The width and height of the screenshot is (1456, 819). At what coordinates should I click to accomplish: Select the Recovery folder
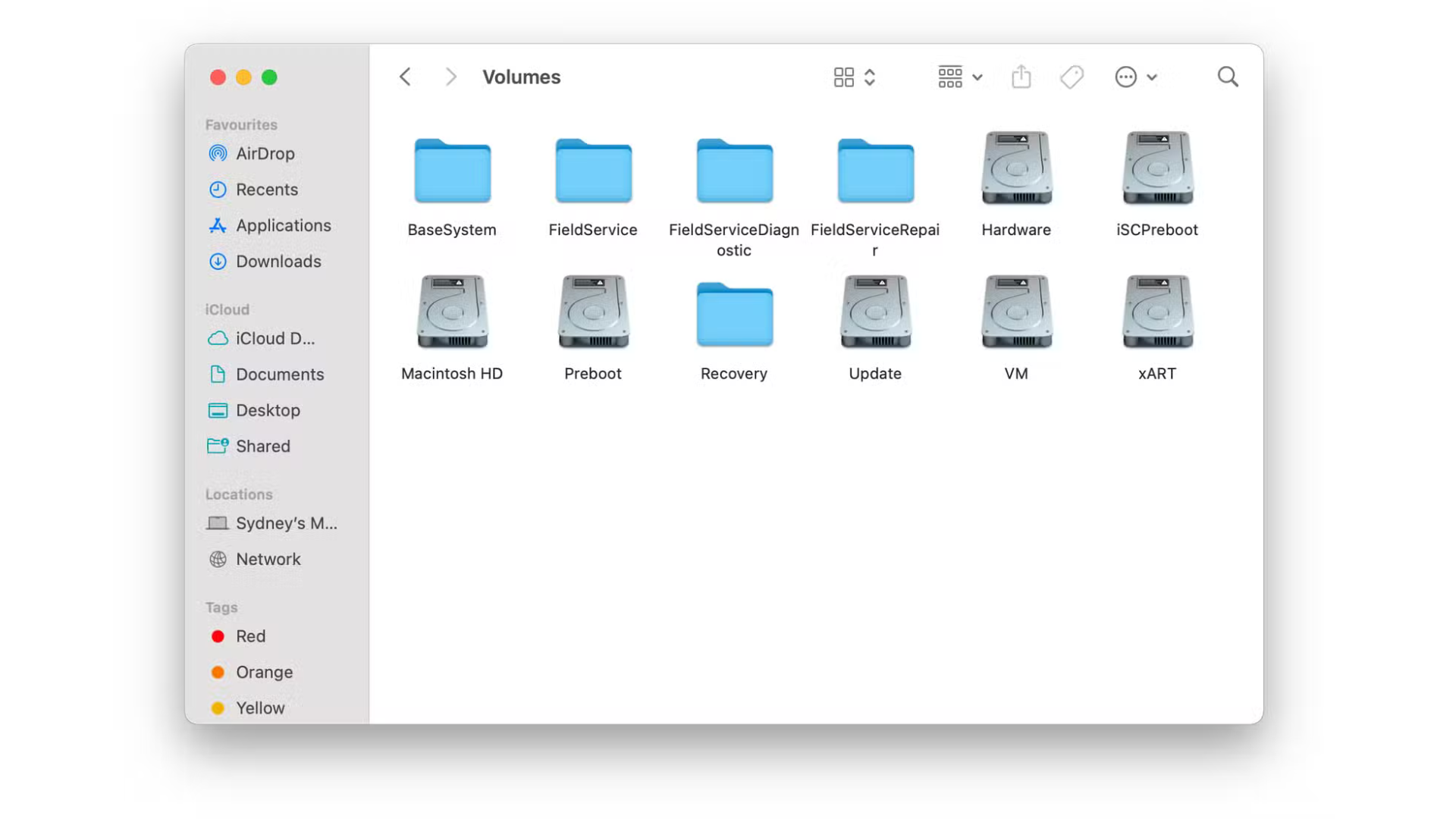(734, 315)
